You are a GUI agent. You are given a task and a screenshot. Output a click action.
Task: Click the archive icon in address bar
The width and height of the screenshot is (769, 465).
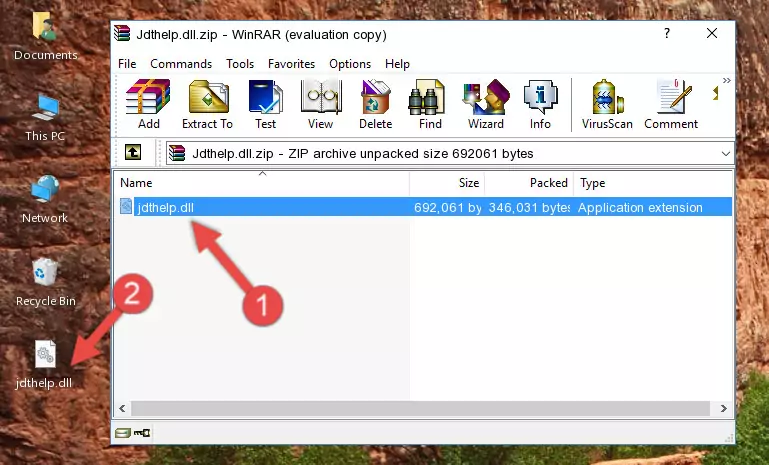[x=177, y=154]
